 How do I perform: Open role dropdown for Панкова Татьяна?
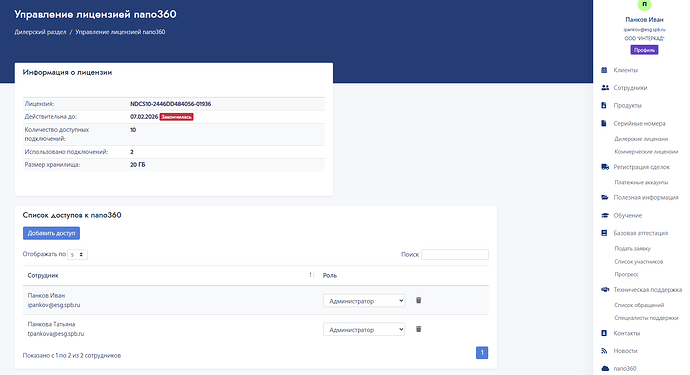pyautogui.click(x=364, y=329)
